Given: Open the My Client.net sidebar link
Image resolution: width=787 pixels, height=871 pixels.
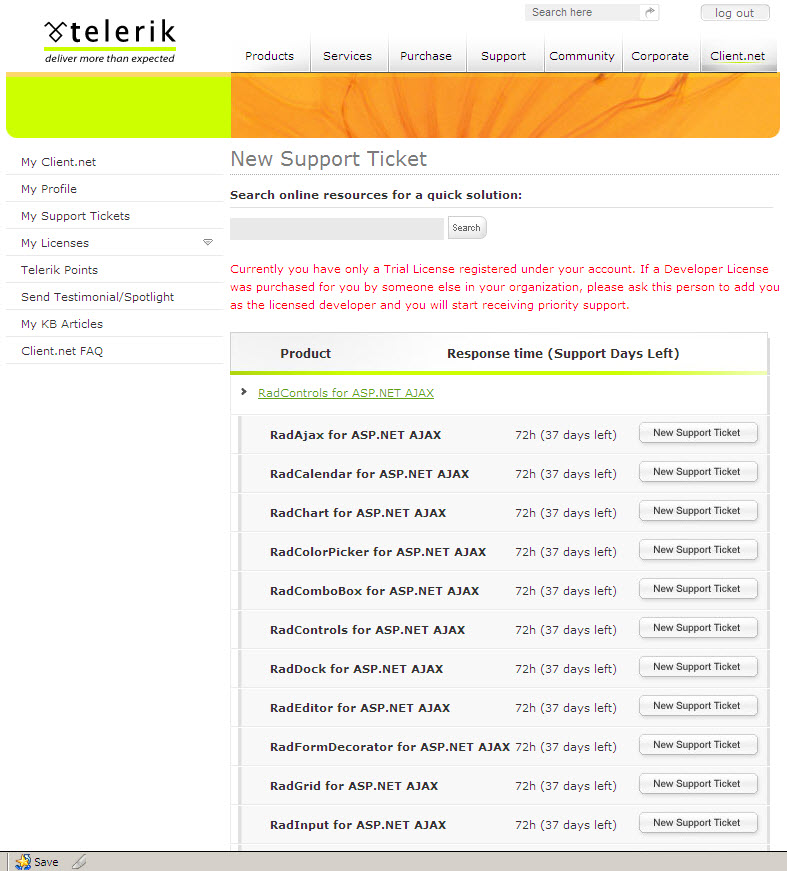Looking at the screenshot, I should [58, 162].
